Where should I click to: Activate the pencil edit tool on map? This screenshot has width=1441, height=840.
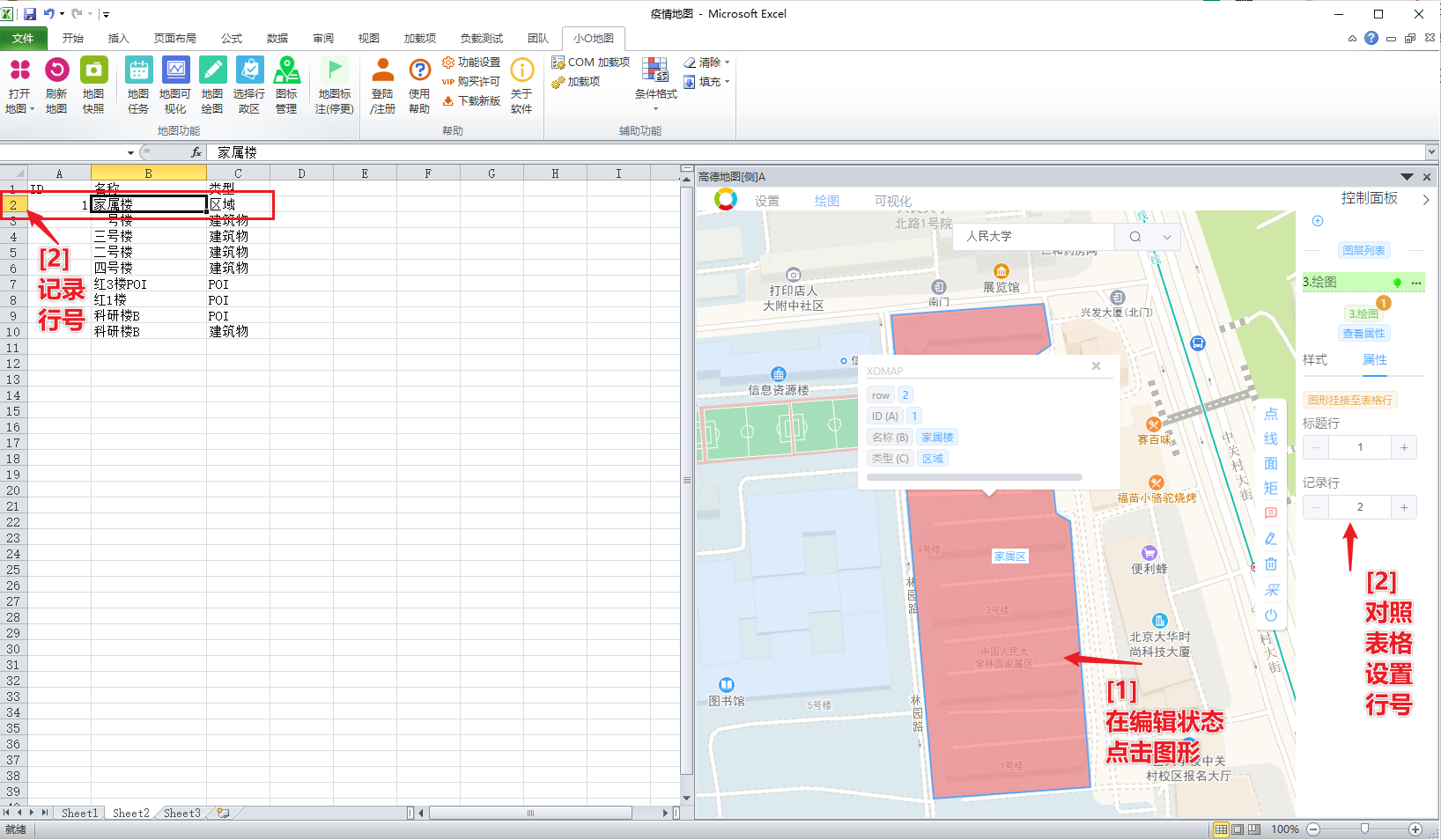[1271, 539]
